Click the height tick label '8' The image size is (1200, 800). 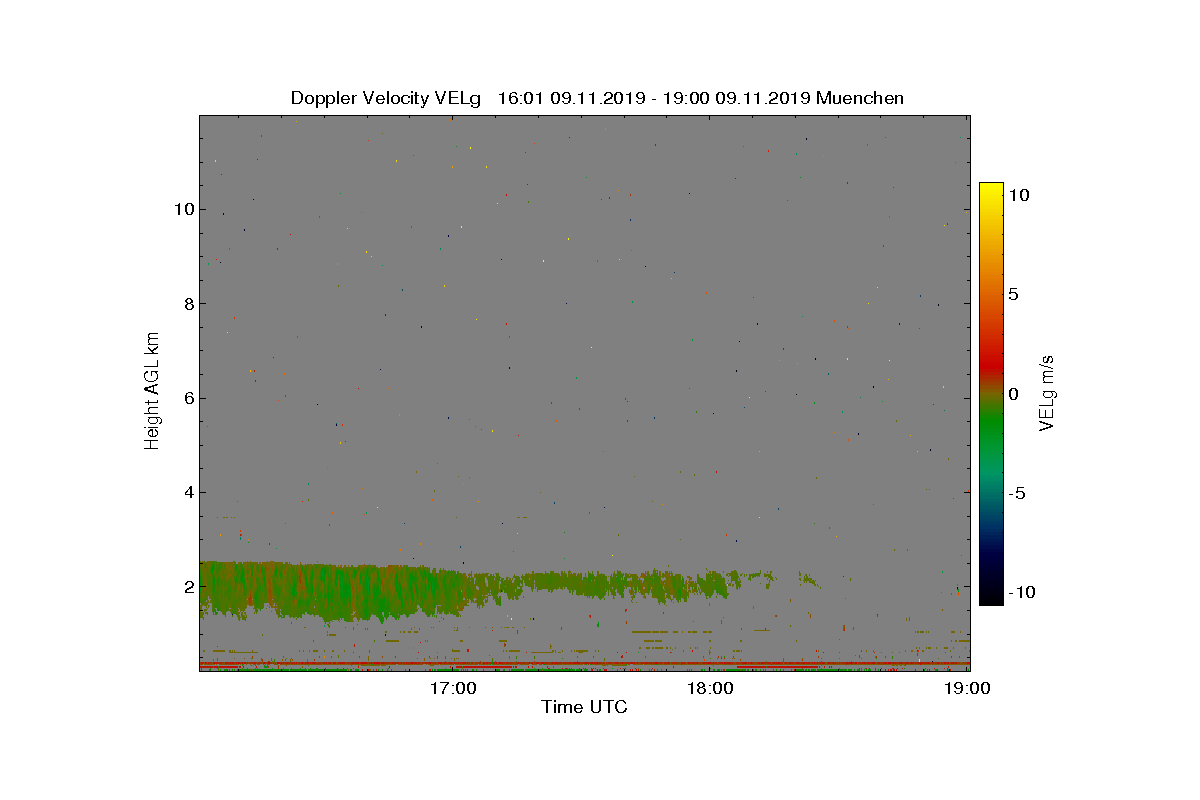coord(187,304)
